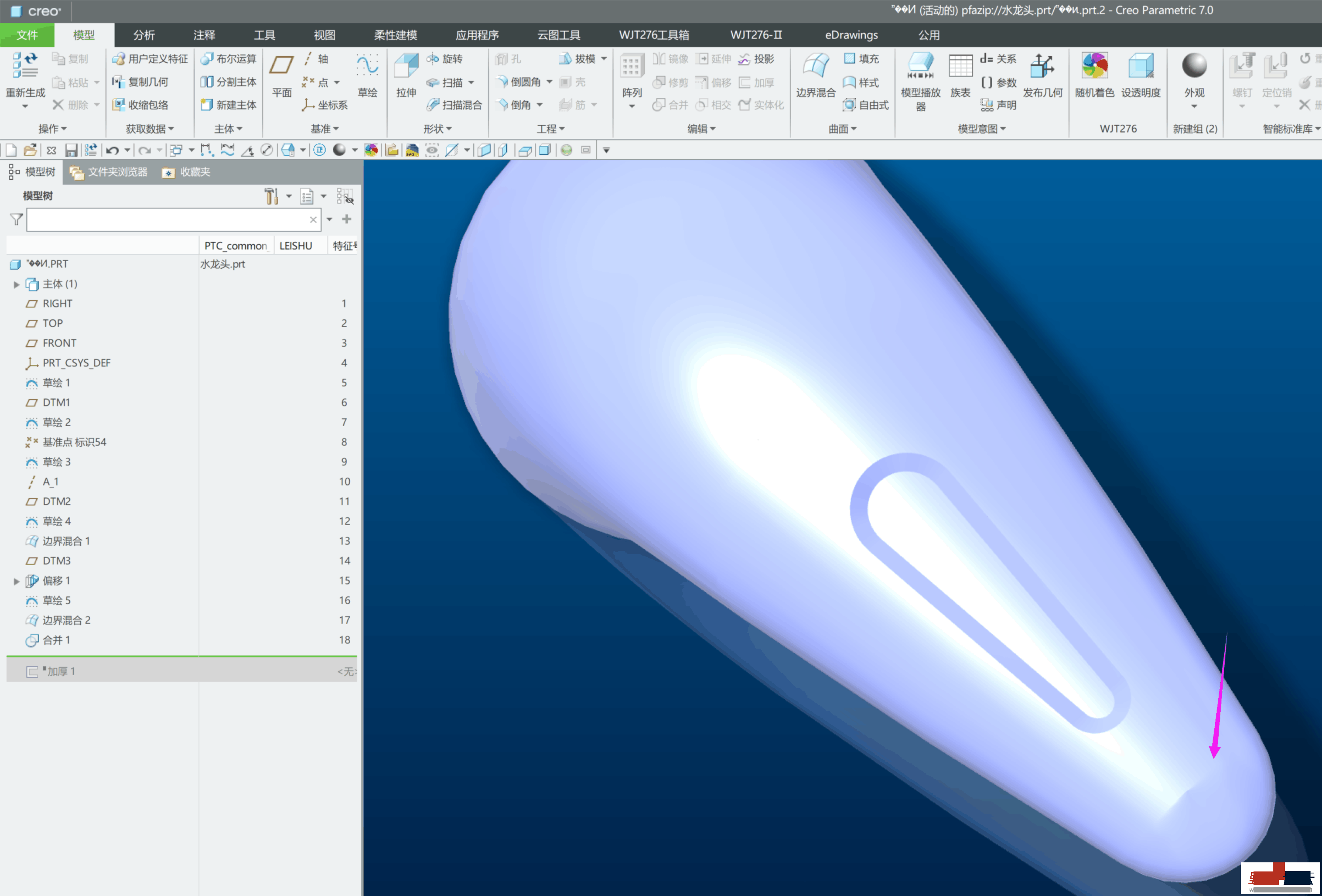Open model tree settings wrench icon
The width and height of the screenshot is (1322, 896).
click(x=272, y=196)
